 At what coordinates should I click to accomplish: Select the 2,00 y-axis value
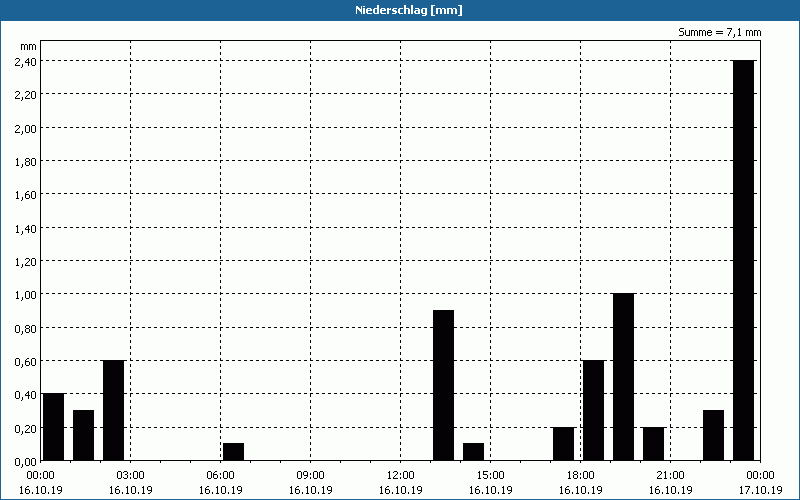pyautogui.click(x=26, y=128)
